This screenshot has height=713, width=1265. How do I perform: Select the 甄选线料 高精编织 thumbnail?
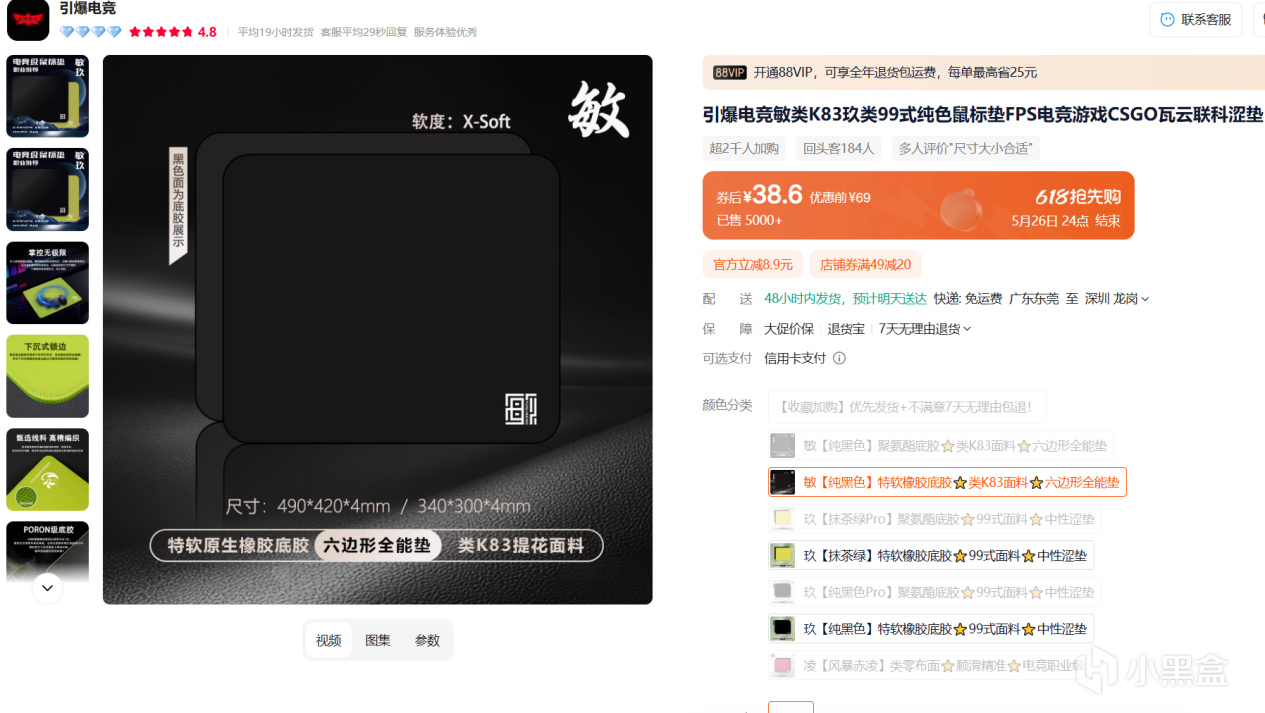(x=47, y=470)
